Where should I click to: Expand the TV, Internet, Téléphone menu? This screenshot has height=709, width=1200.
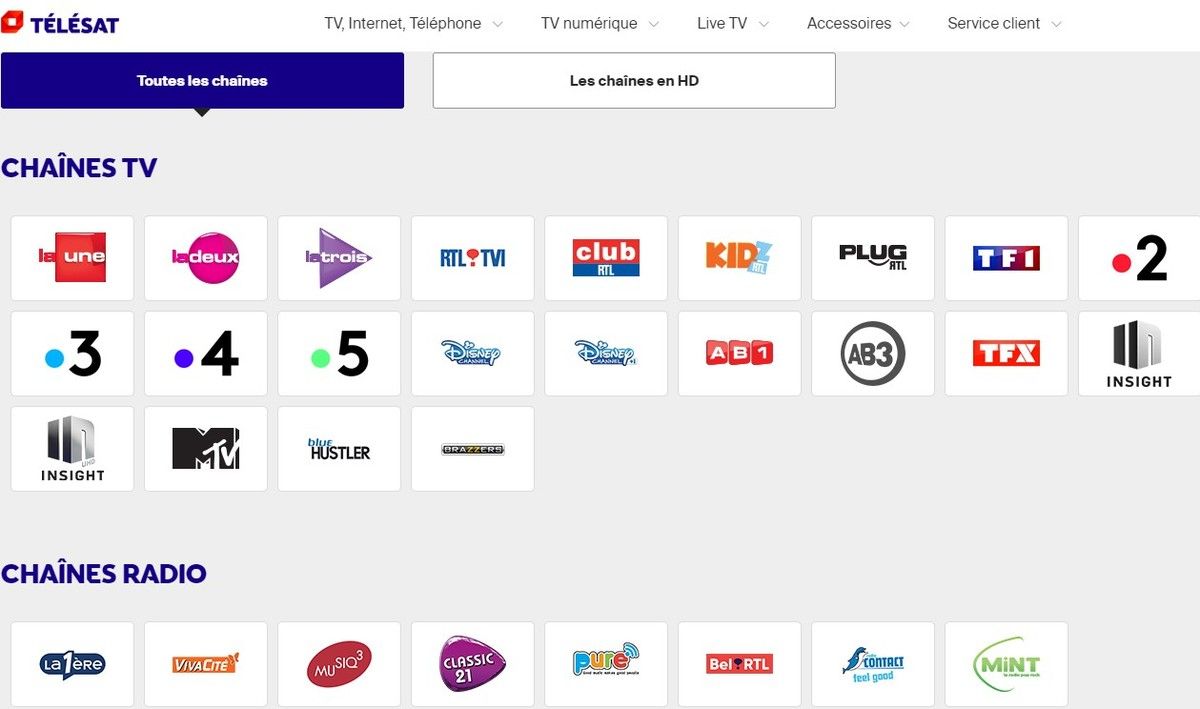[x=413, y=23]
